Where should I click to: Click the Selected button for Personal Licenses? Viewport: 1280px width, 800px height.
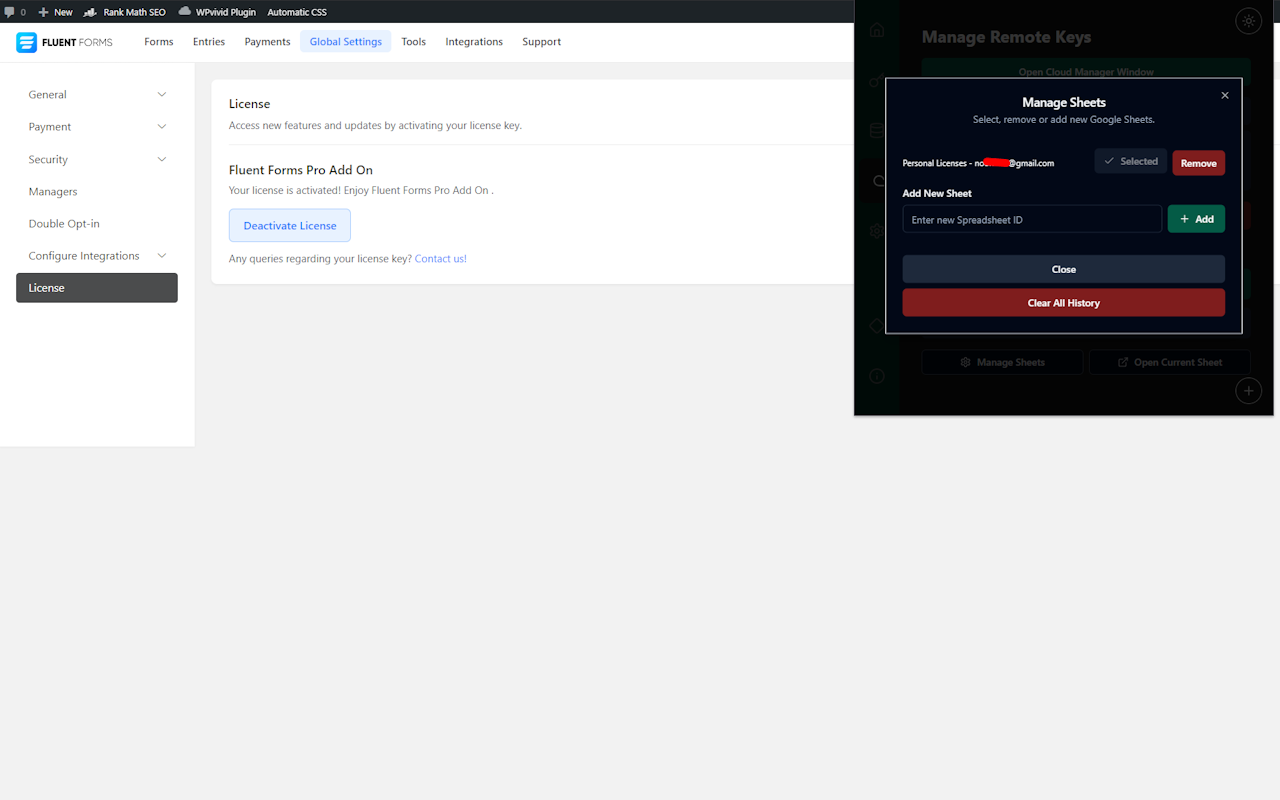(x=1131, y=162)
